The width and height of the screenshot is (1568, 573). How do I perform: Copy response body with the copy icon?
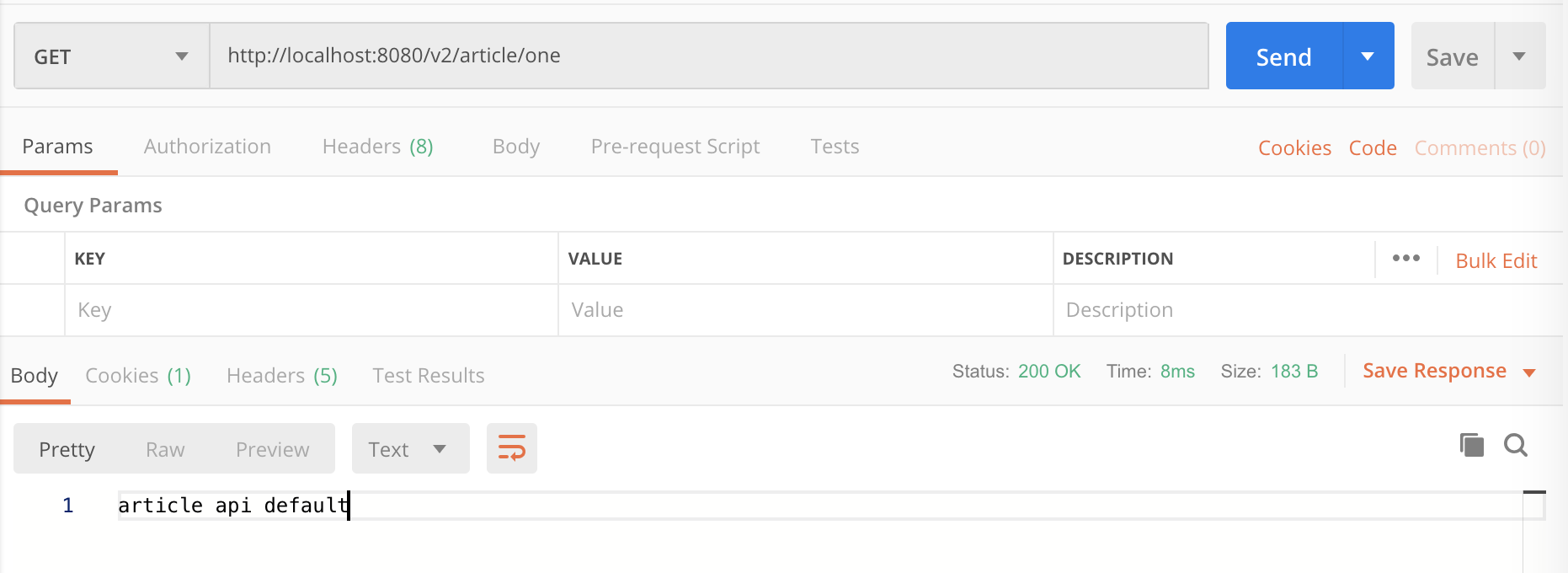coord(1471,445)
